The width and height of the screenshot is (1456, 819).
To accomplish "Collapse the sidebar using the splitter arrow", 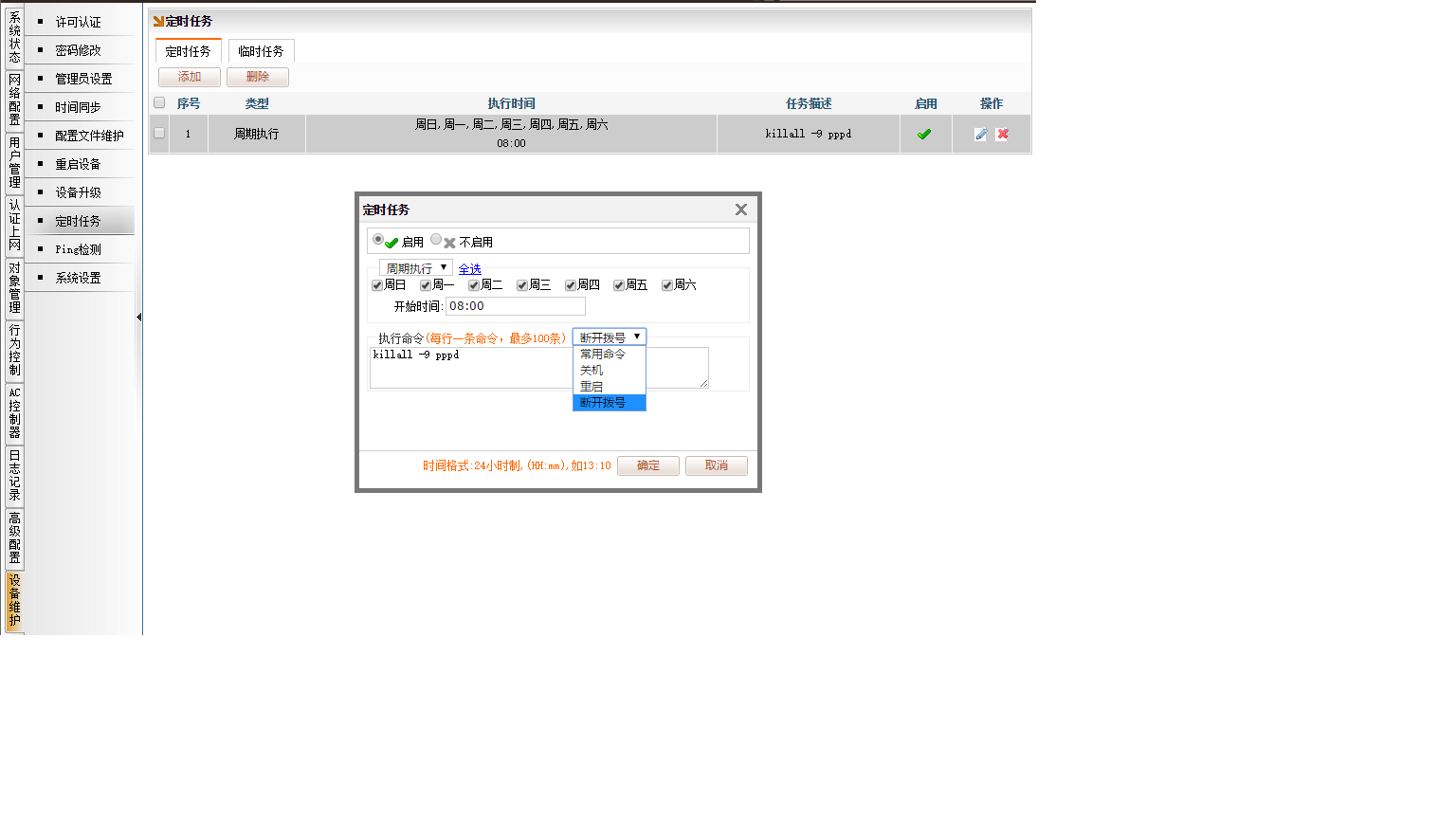I will 138,318.
